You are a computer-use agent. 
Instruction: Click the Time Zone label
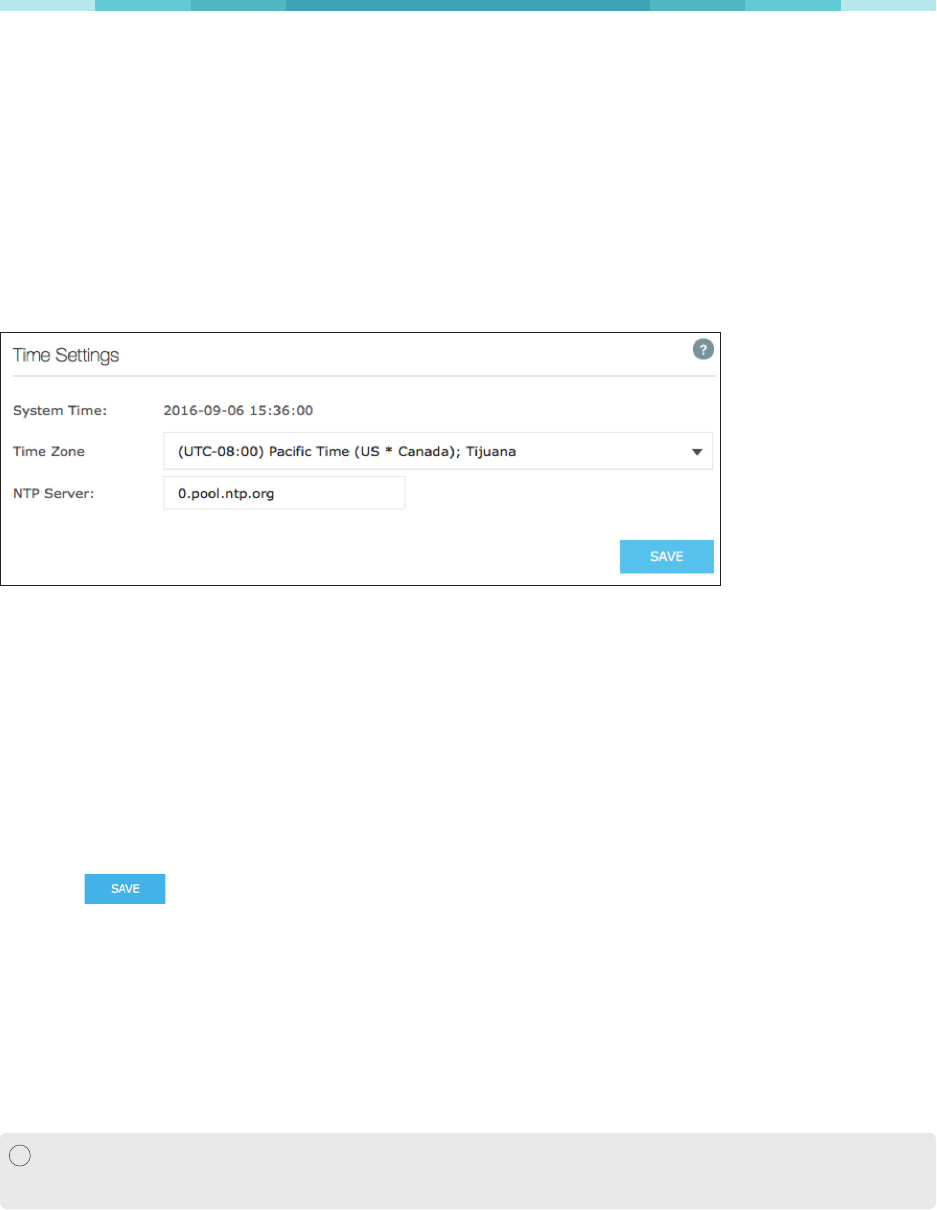(x=49, y=451)
